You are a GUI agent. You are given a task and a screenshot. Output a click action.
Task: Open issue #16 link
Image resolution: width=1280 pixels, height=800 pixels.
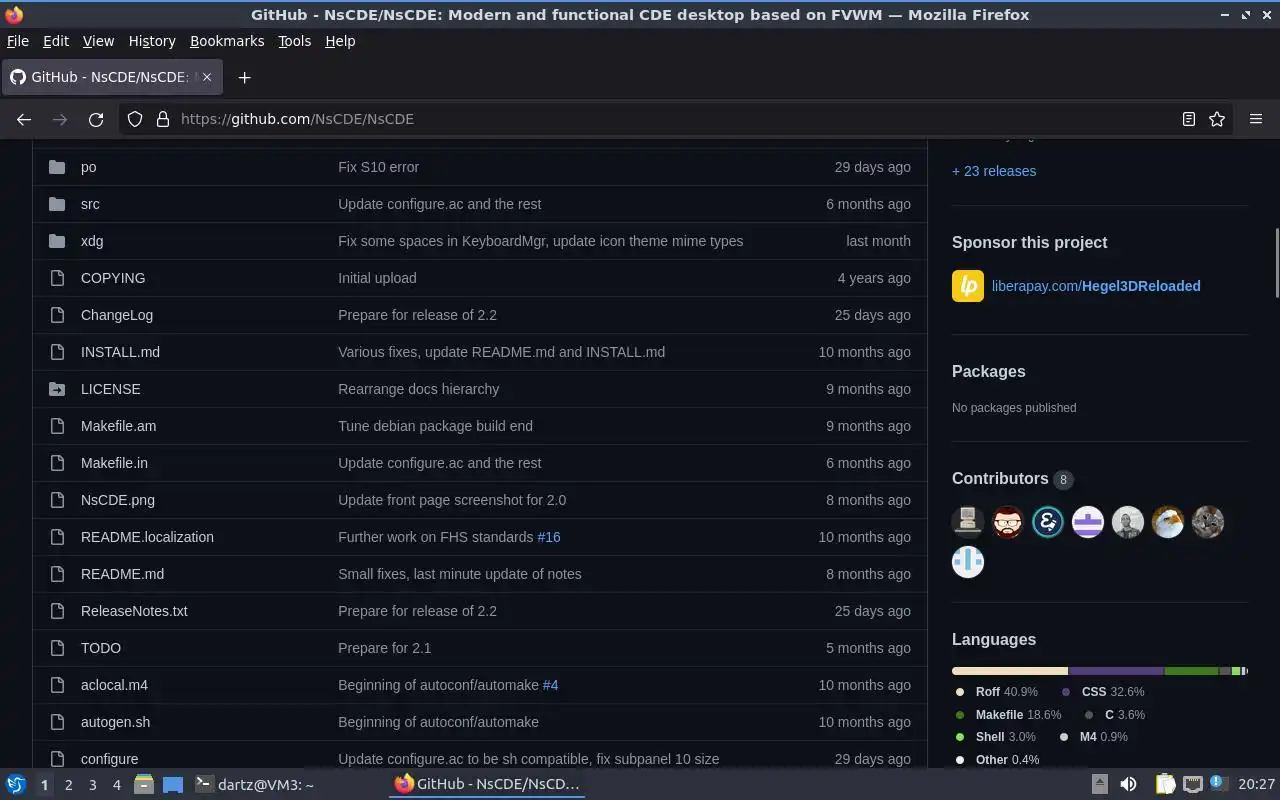click(549, 537)
